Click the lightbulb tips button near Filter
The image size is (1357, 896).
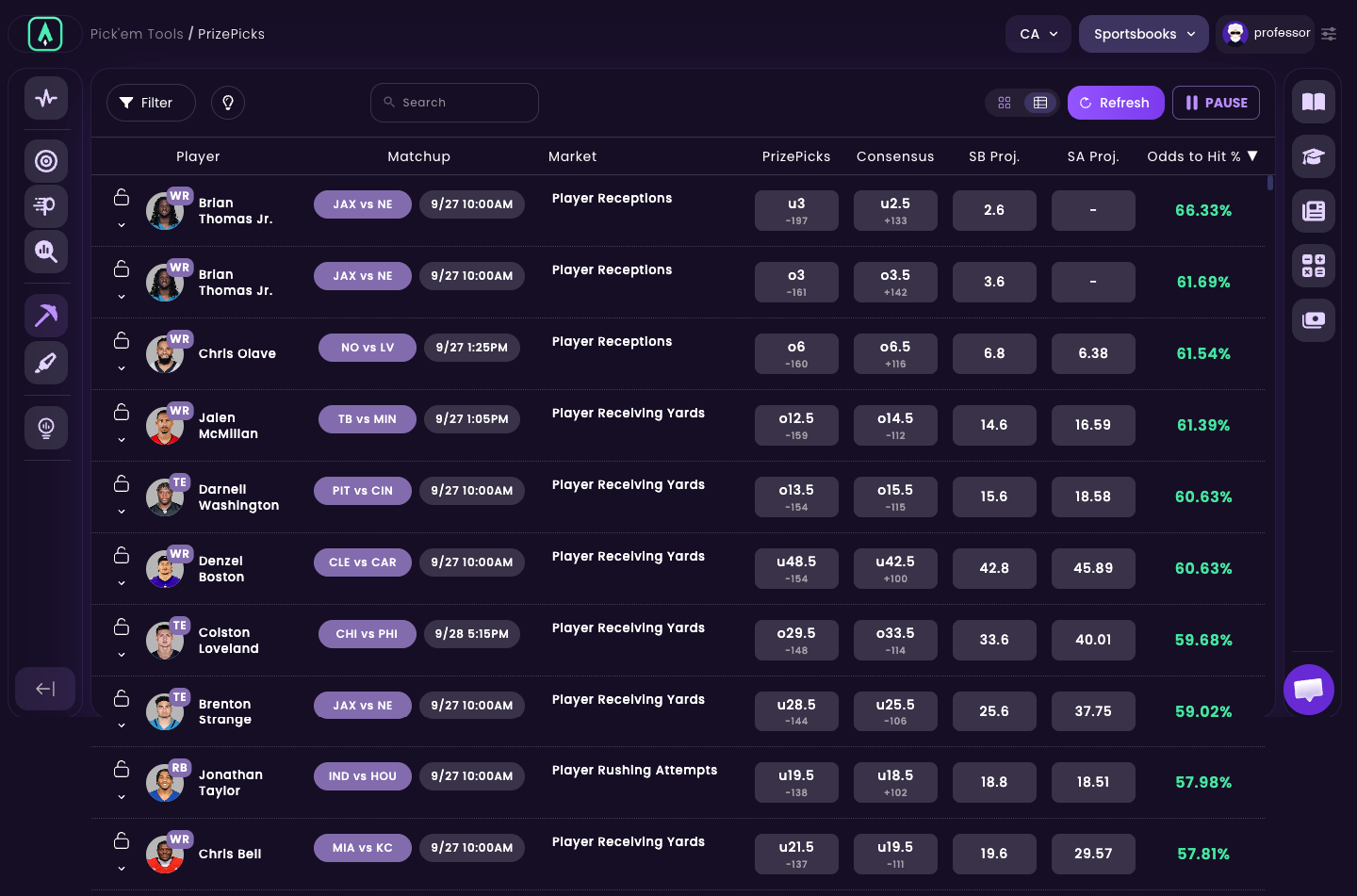pos(228,103)
